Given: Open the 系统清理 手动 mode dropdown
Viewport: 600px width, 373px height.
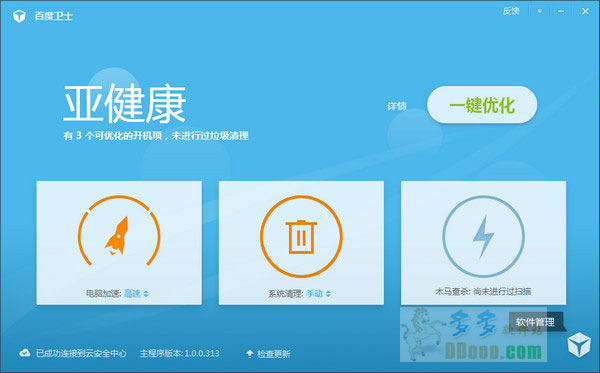Looking at the screenshot, I should point(318,293).
